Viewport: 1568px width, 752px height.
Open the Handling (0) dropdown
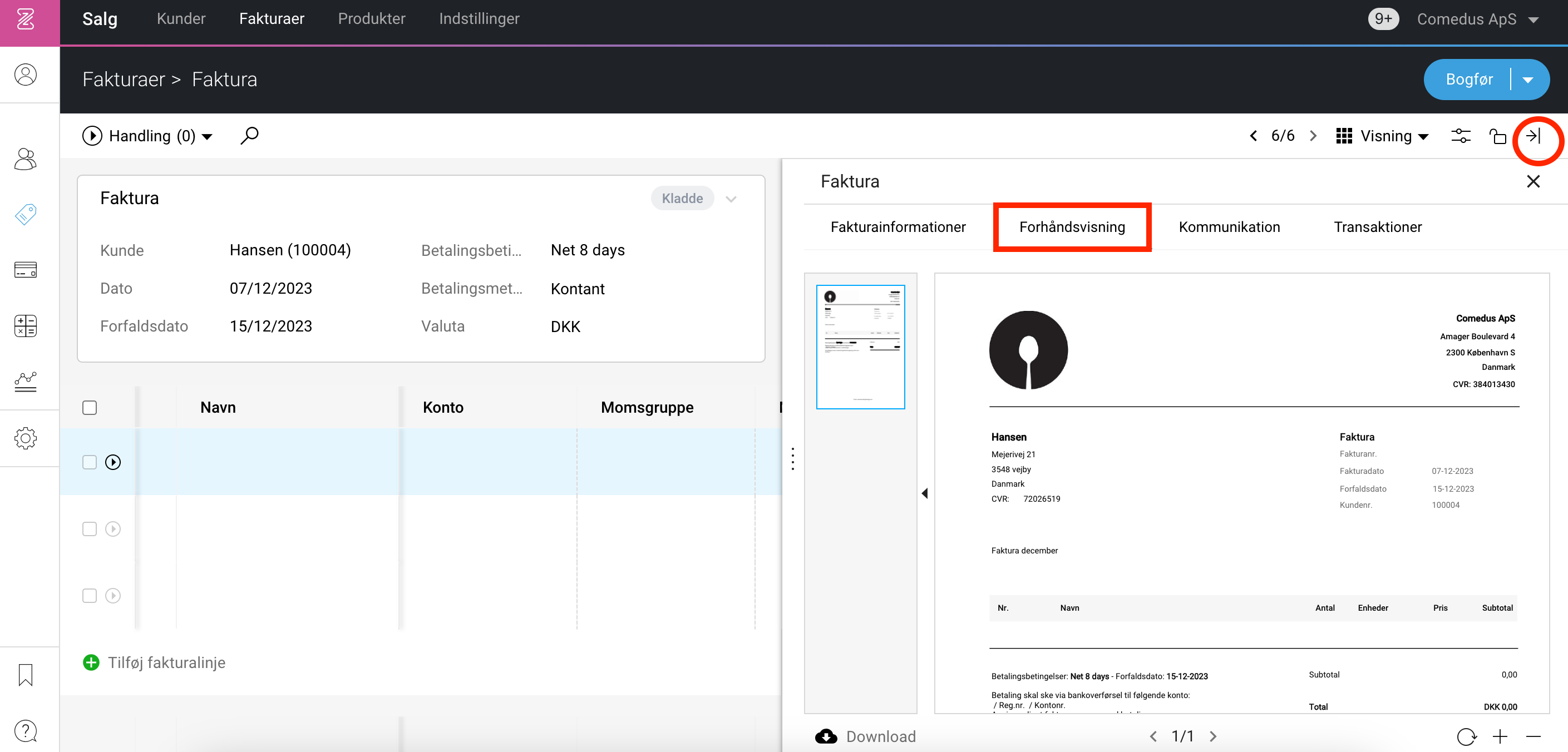click(x=147, y=136)
